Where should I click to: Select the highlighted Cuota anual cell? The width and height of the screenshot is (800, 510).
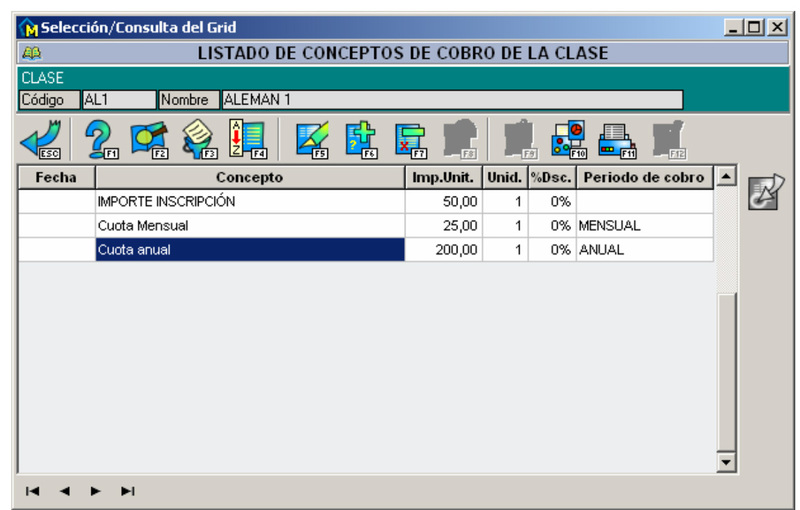click(x=250, y=249)
